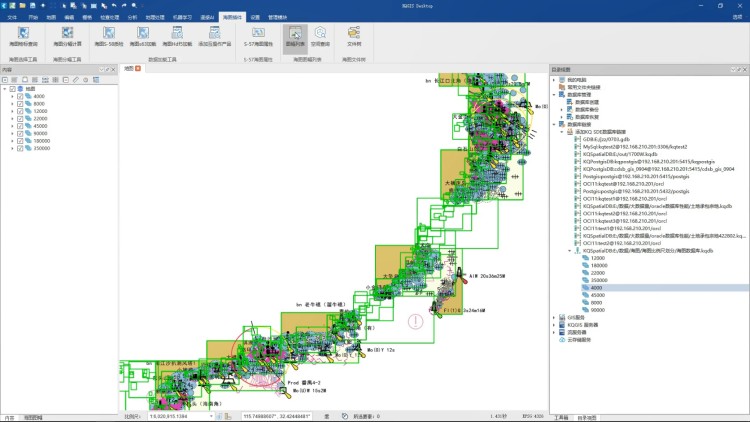Uncheck the 4000 layer checkbox

[20, 96]
